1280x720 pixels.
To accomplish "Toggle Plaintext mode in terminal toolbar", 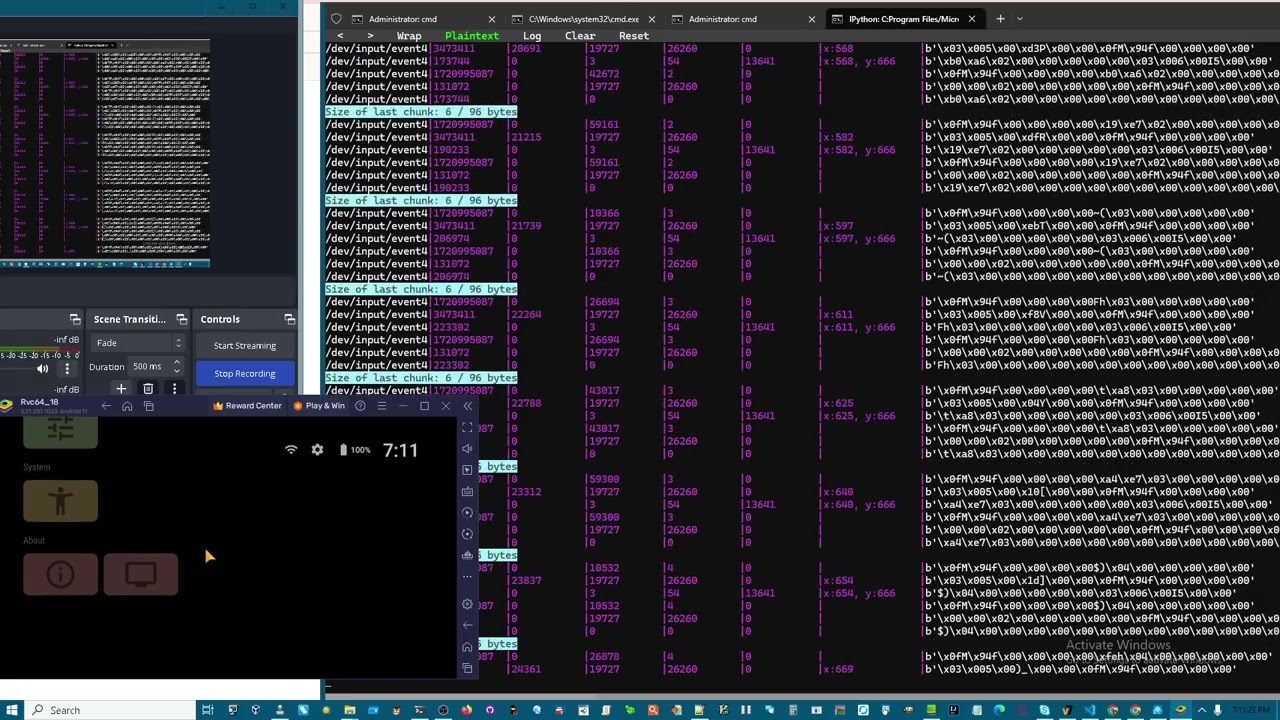I will point(472,36).
